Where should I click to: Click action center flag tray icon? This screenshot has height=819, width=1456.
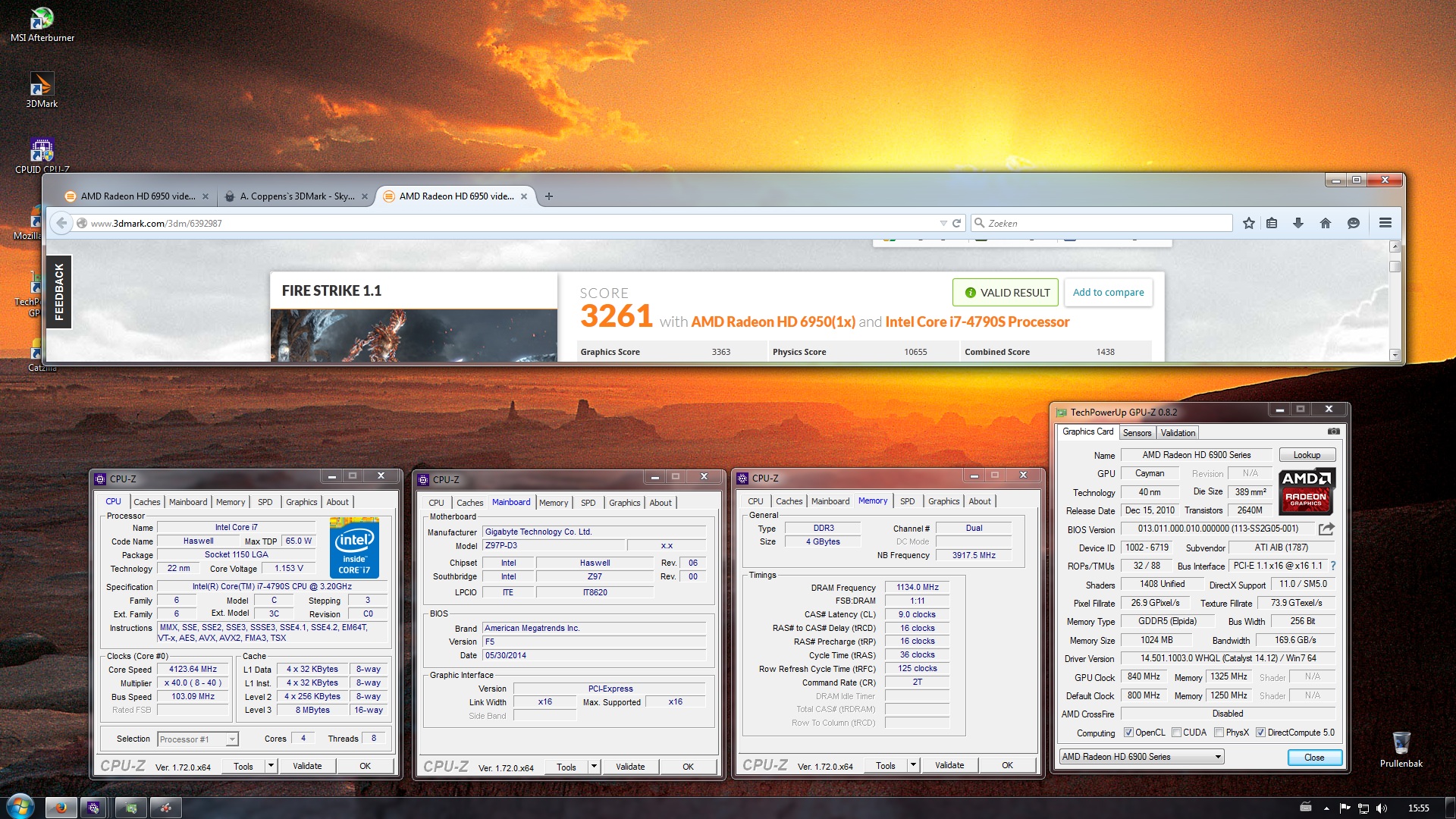pos(1345,808)
